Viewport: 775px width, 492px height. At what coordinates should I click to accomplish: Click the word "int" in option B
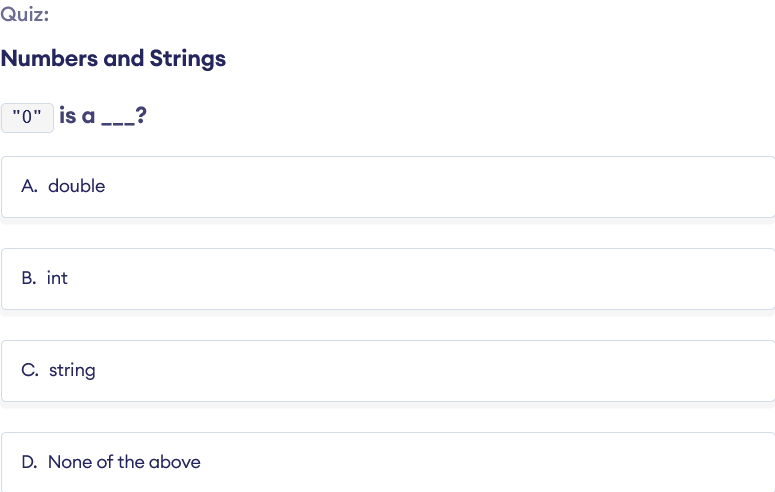(57, 279)
